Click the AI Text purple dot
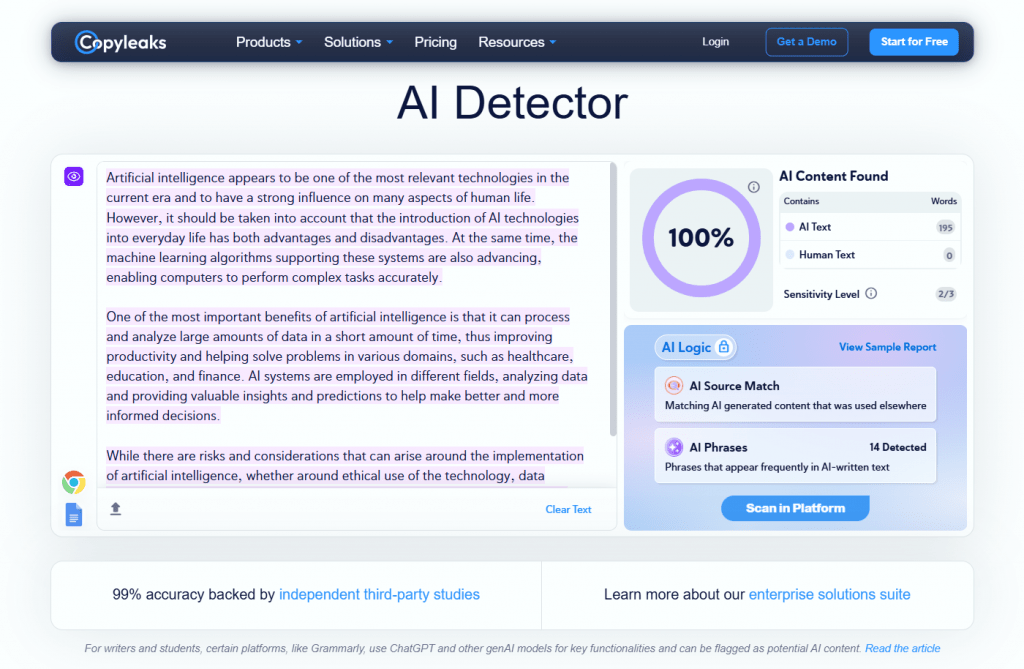Viewport: 1024px width, 669px height. 790,227
